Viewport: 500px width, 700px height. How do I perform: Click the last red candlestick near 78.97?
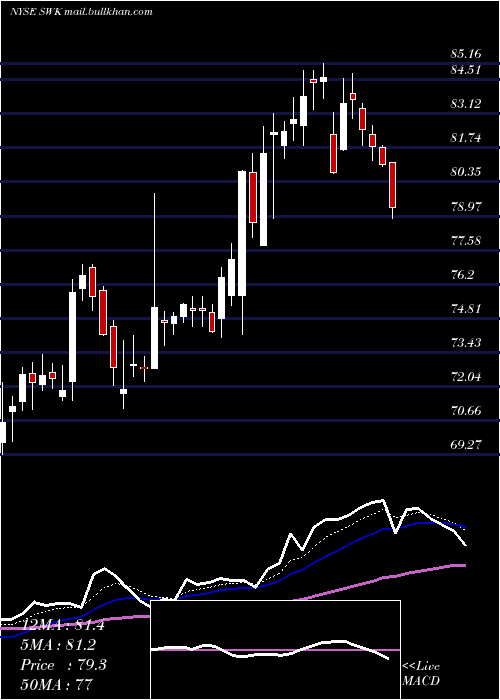[393, 185]
